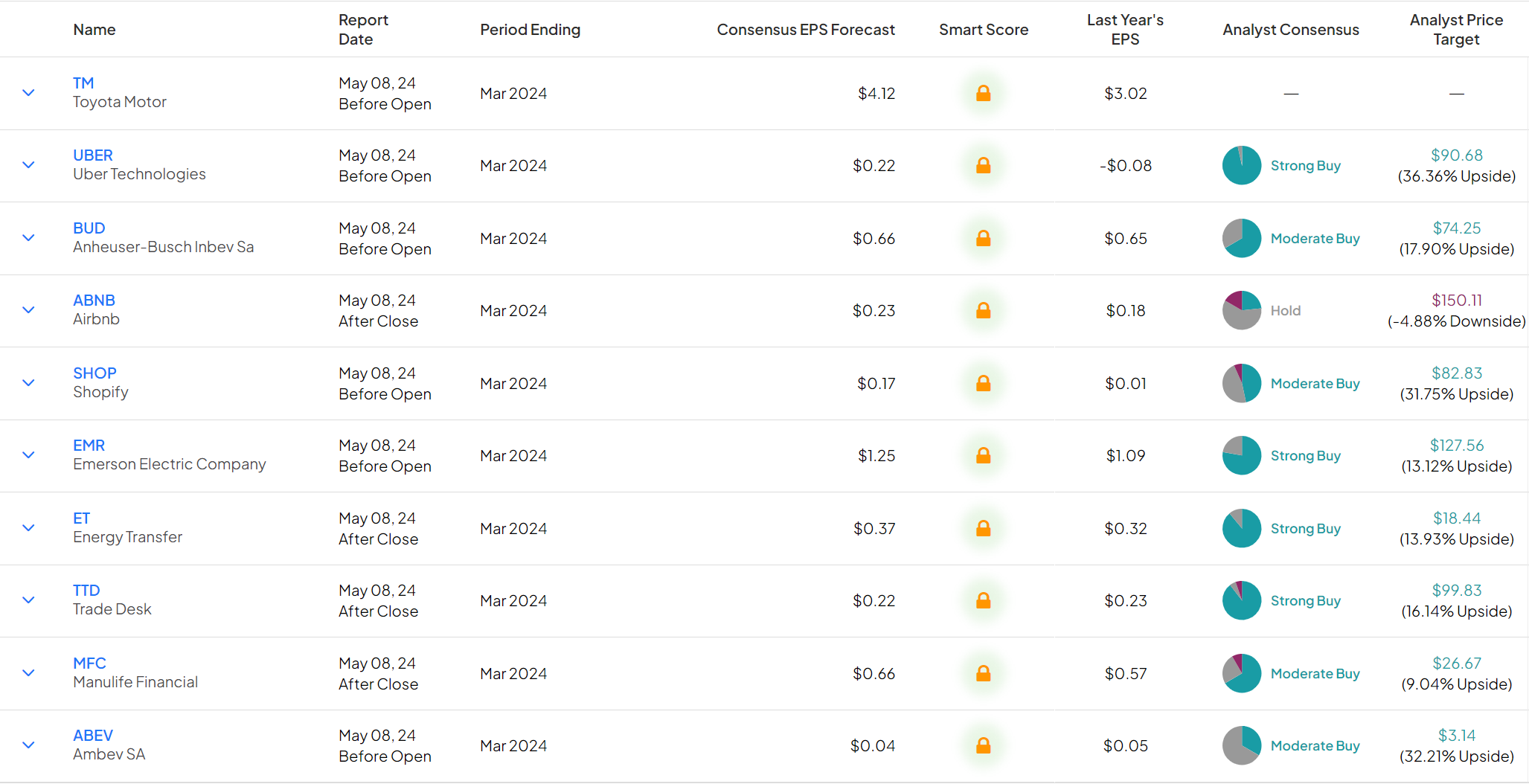Expand the Uber Technologies row chevron
Viewport: 1529px width, 784px height.
(x=28, y=165)
